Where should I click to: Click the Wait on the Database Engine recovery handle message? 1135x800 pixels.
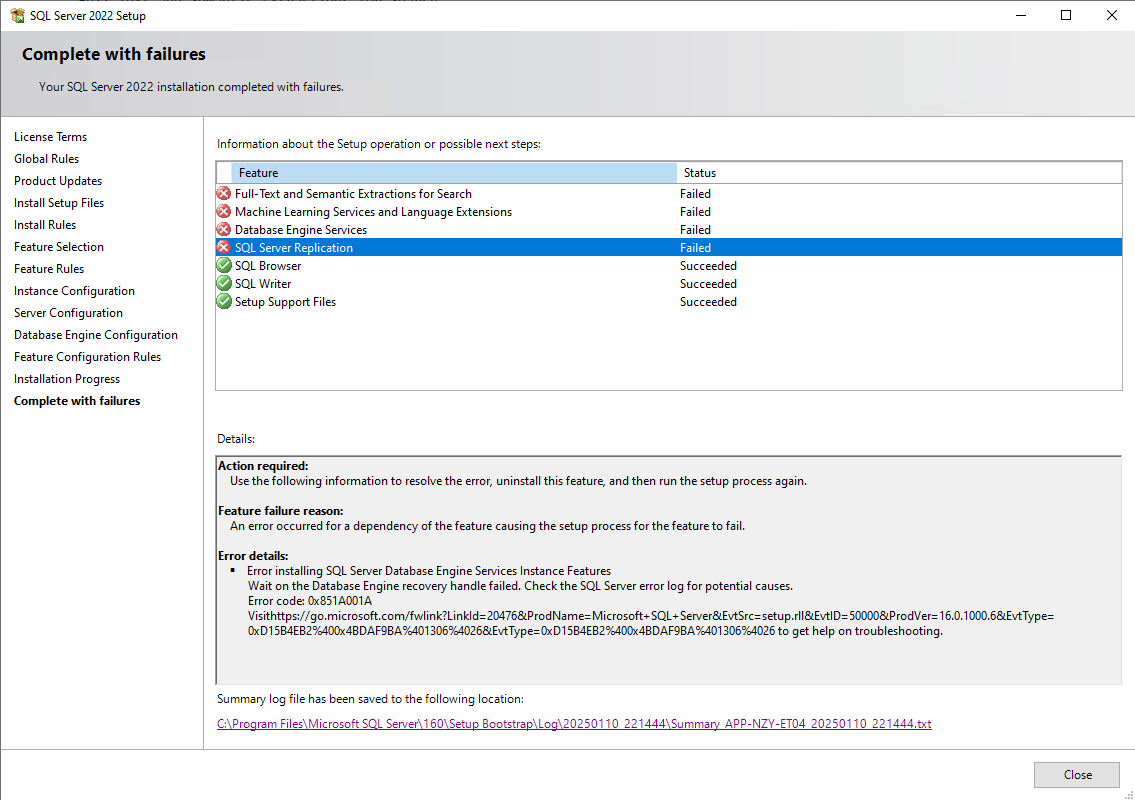(x=520, y=586)
